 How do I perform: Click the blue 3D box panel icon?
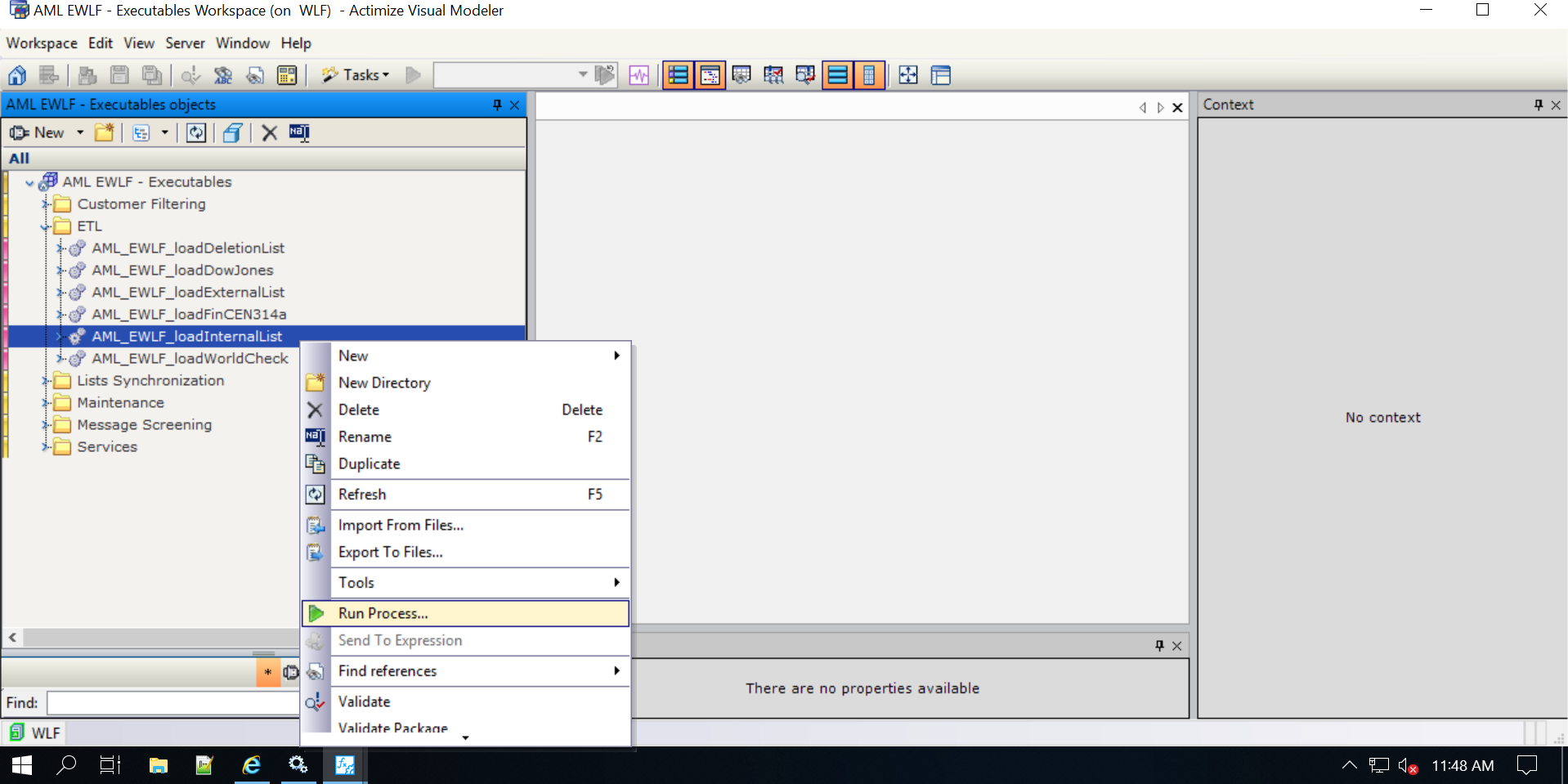coord(232,132)
